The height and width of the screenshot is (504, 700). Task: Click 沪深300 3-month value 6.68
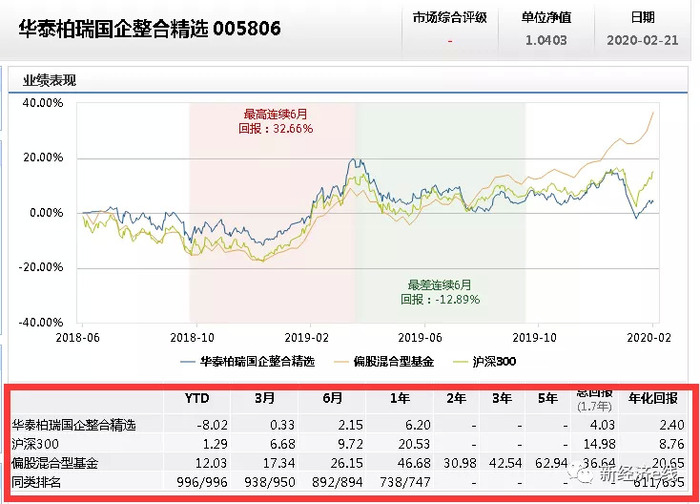283,444
